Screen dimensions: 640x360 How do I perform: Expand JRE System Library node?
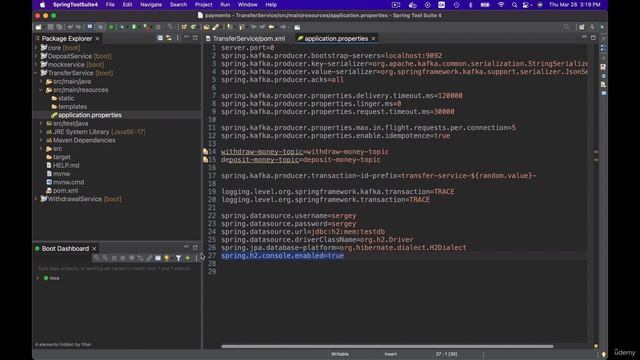click(41, 132)
